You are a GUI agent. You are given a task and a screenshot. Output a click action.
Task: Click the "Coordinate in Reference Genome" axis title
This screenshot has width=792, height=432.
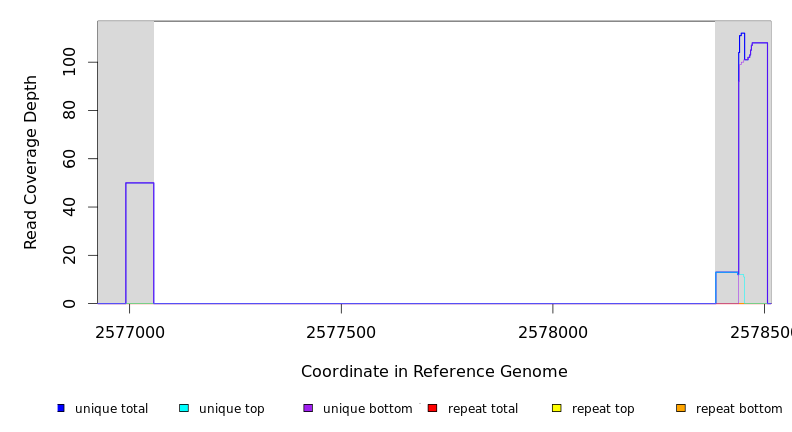(434, 372)
